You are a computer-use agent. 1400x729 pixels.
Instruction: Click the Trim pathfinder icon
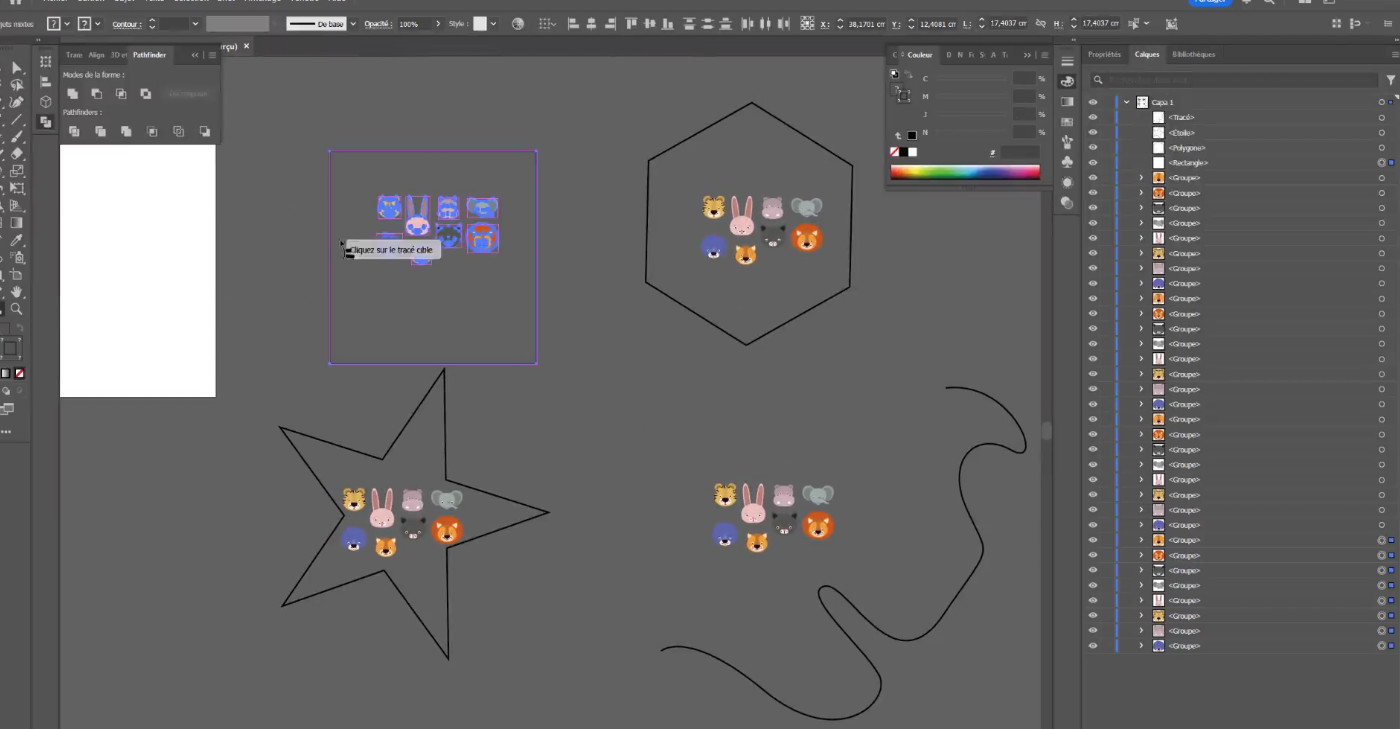point(100,131)
